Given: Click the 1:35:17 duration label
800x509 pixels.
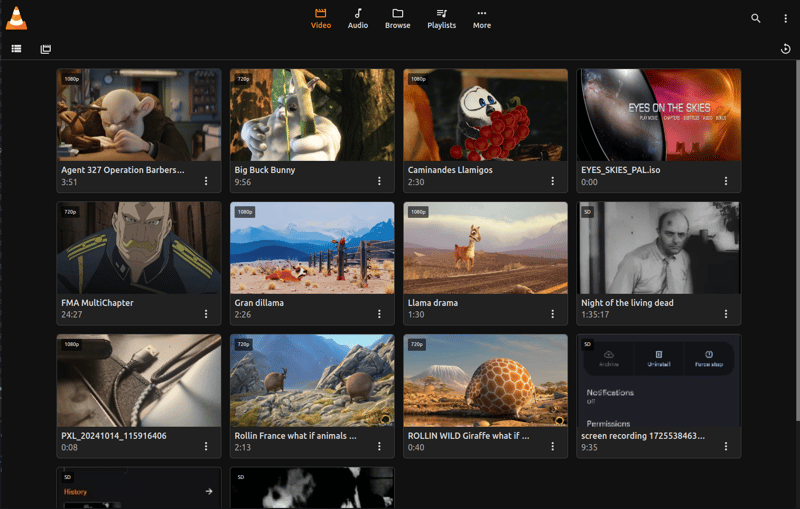Looking at the screenshot, I should [595, 315].
